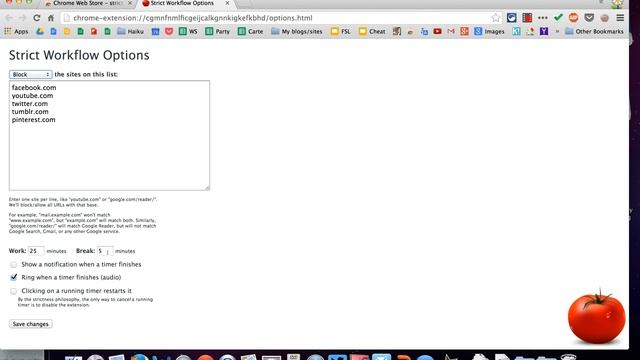Open the Google+ bookmark icon
Image resolution: width=640 pixels, height=360 pixels.
click(464, 31)
